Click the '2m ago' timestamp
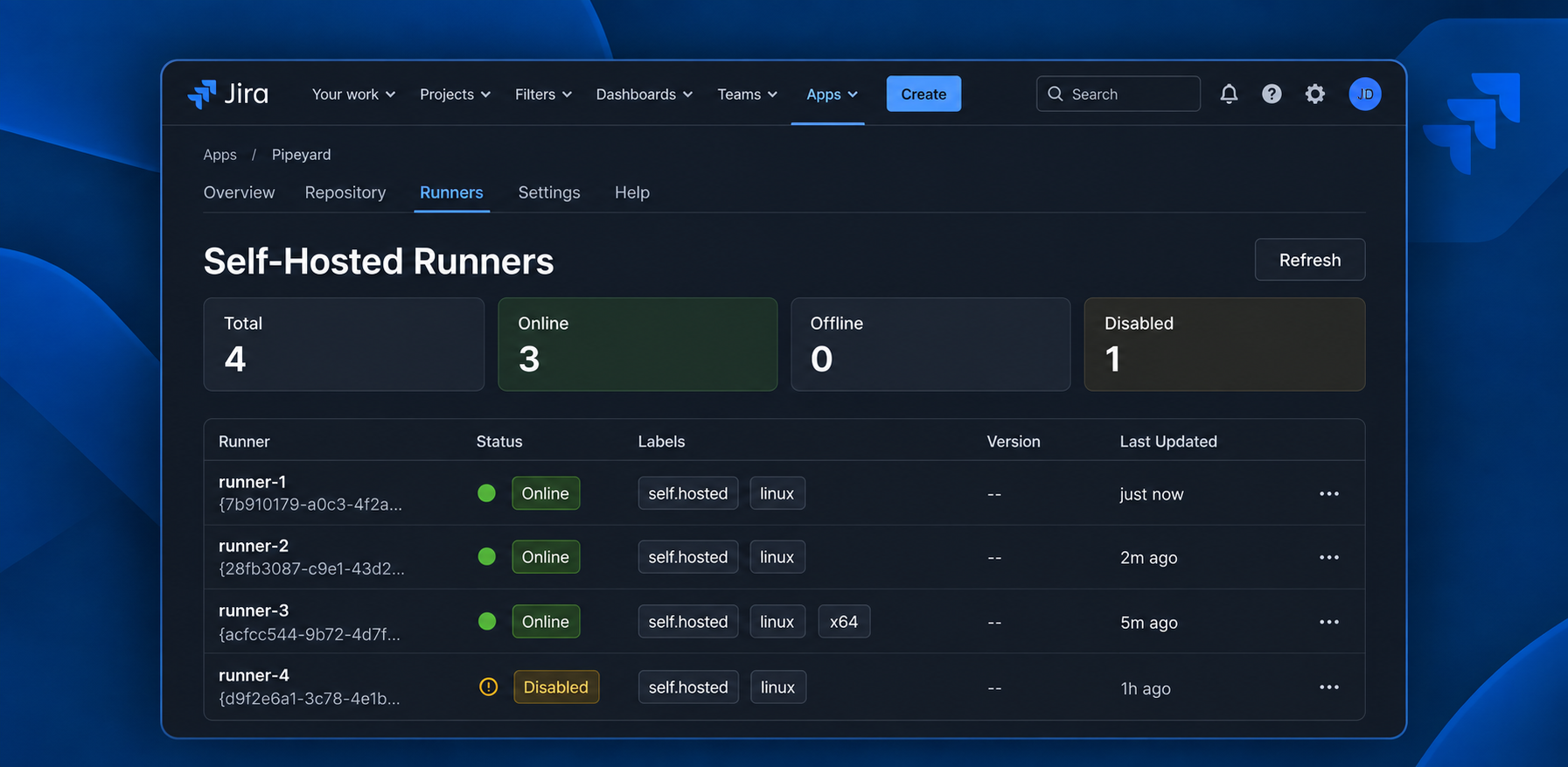Image resolution: width=1568 pixels, height=767 pixels. [1149, 558]
